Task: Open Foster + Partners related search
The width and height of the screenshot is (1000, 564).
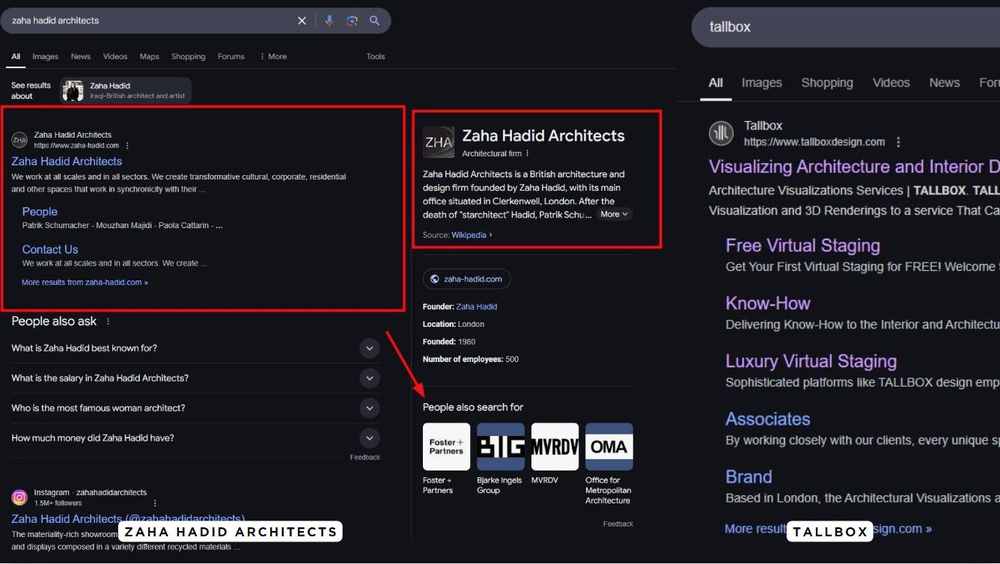Action: click(x=446, y=459)
